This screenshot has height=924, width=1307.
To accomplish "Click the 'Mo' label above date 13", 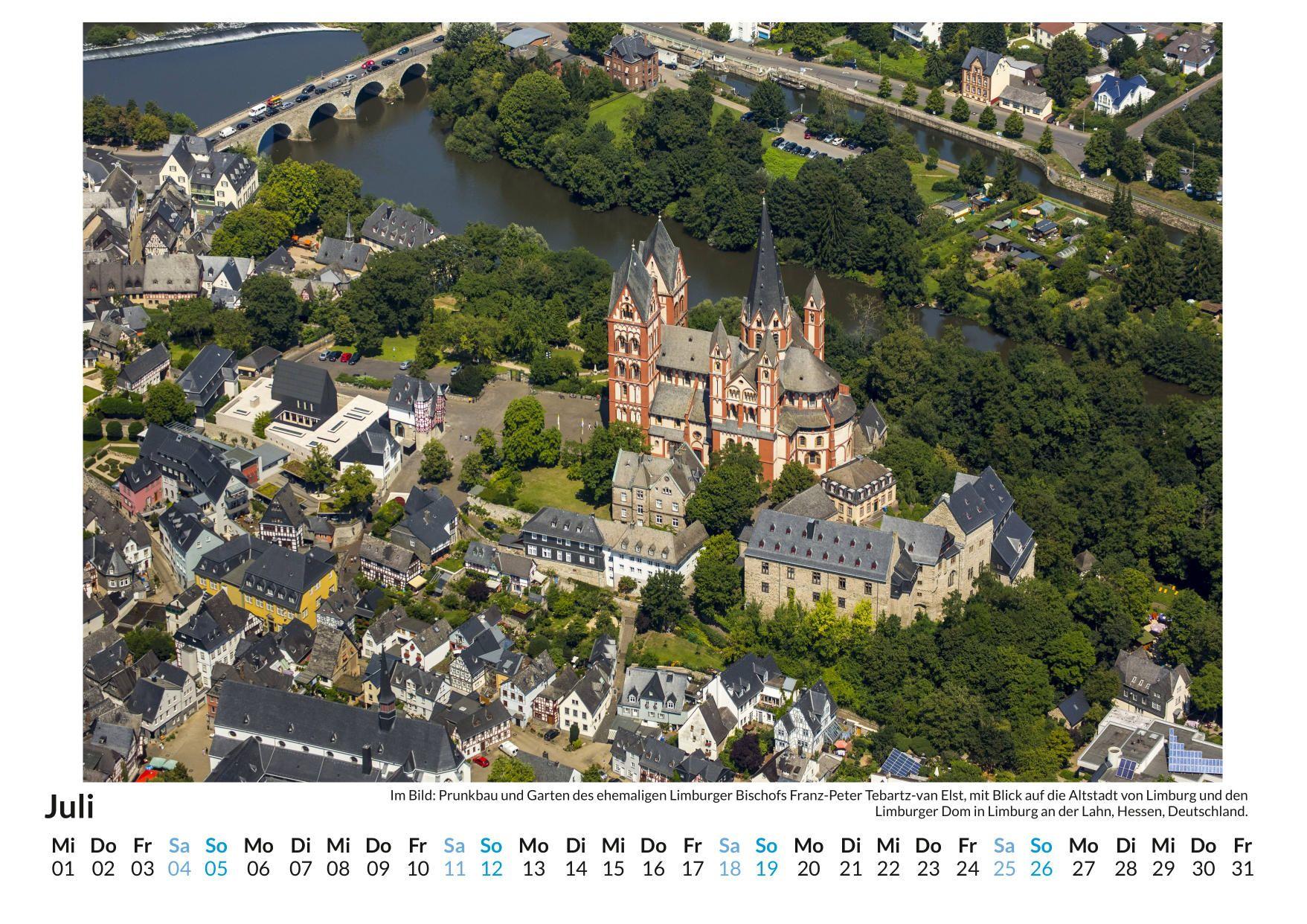I will (x=533, y=845).
